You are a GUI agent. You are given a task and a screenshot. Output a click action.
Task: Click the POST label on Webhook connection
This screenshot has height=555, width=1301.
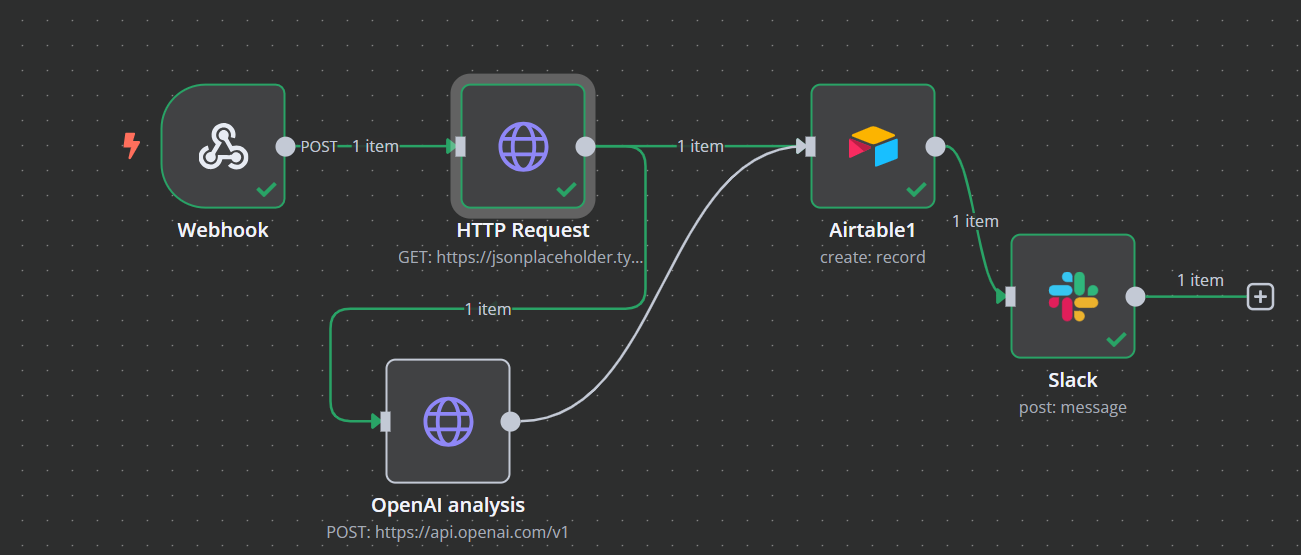319,146
